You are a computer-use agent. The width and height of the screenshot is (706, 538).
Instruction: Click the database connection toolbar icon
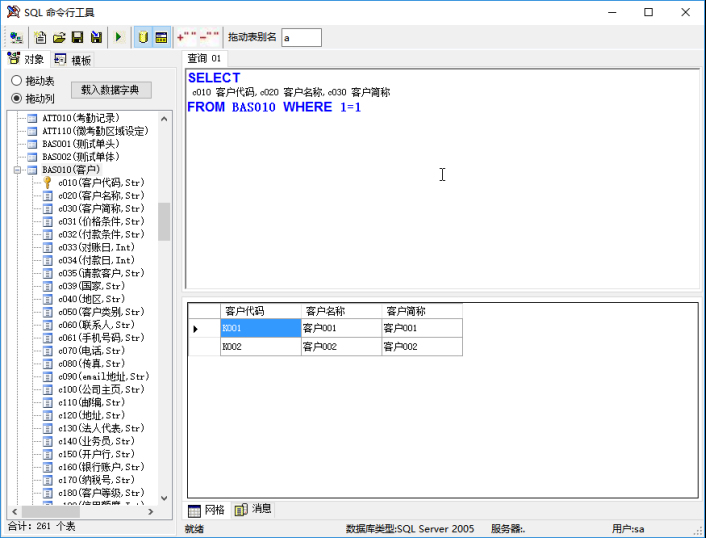point(16,37)
